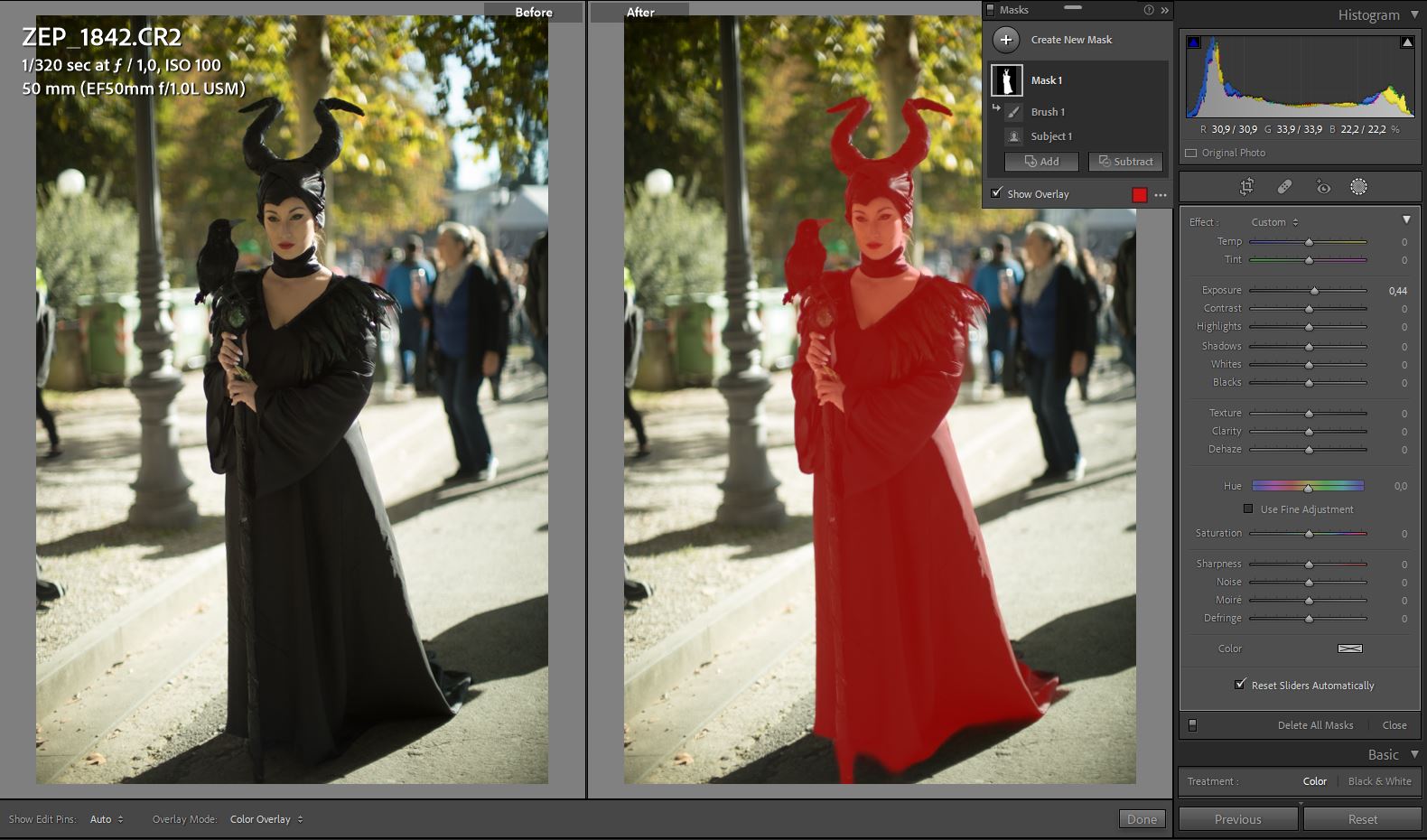The image size is (1427, 840).
Task: Collapse Masks panel with double arrow icon
Action: pyautogui.click(x=1164, y=10)
